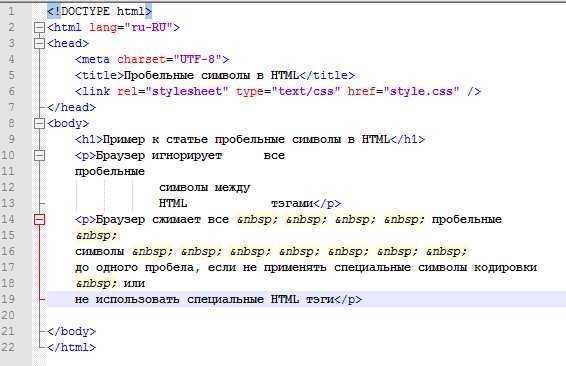Click line number 12 in the margin
The image size is (566, 366).
pos(8,187)
